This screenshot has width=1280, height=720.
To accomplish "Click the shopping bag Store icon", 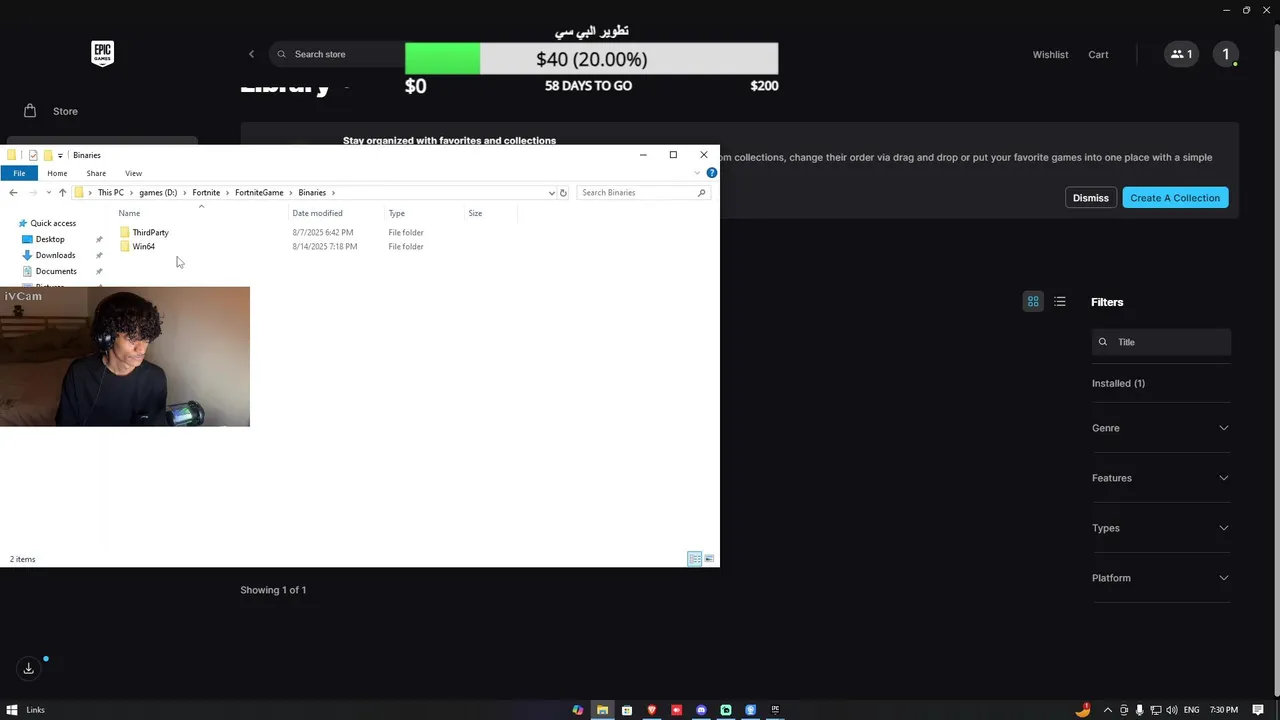I will 30,111.
